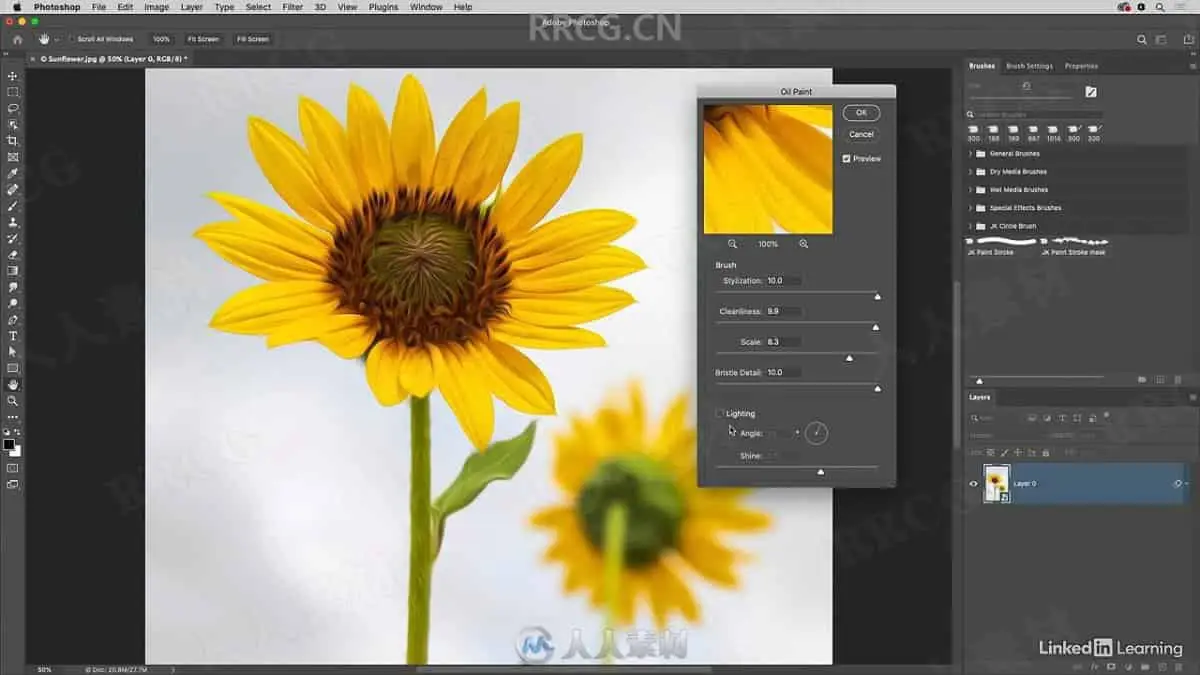Screen dimensions: 1200x675
Task: Pick the Hand tool in the toolbar
Action: [x=12, y=384]
